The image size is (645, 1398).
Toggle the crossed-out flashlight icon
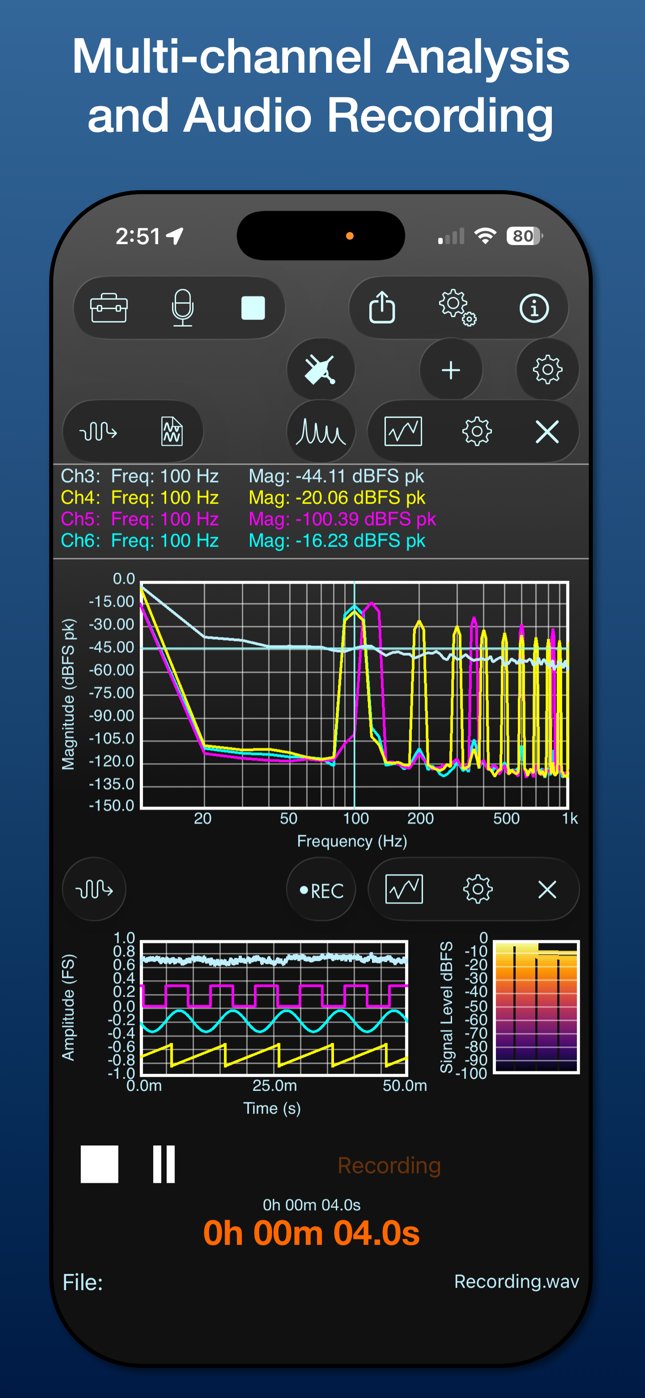320,370
